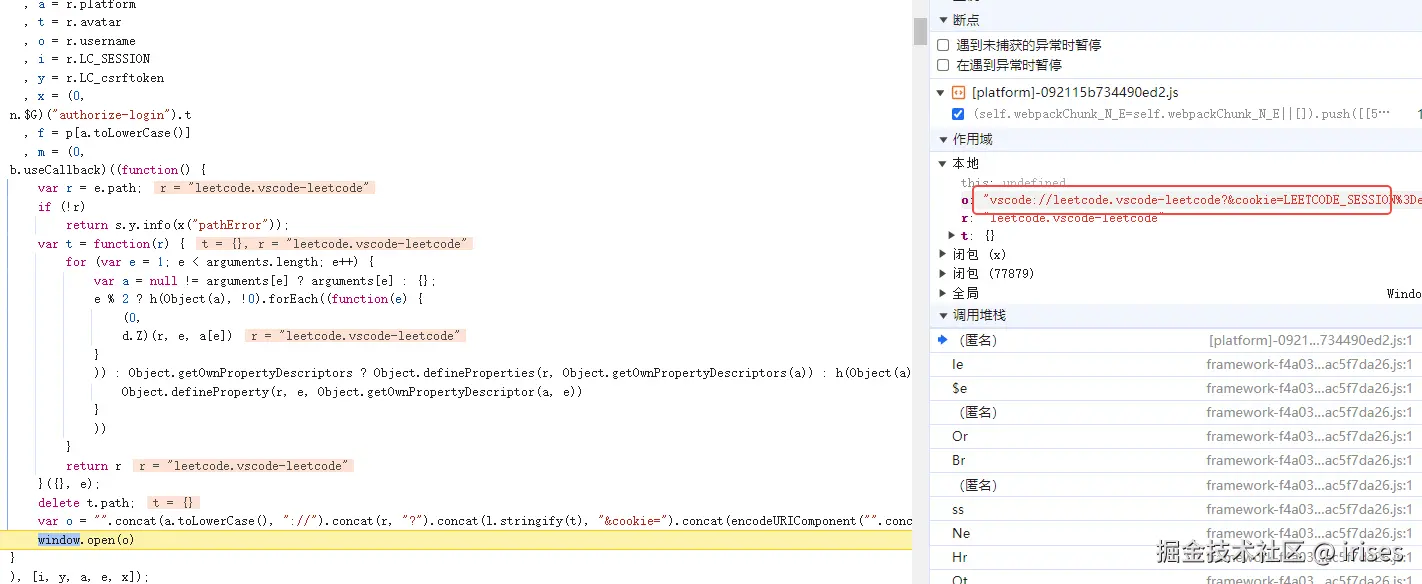Click the , o = r.username line

tap(80, 41)
